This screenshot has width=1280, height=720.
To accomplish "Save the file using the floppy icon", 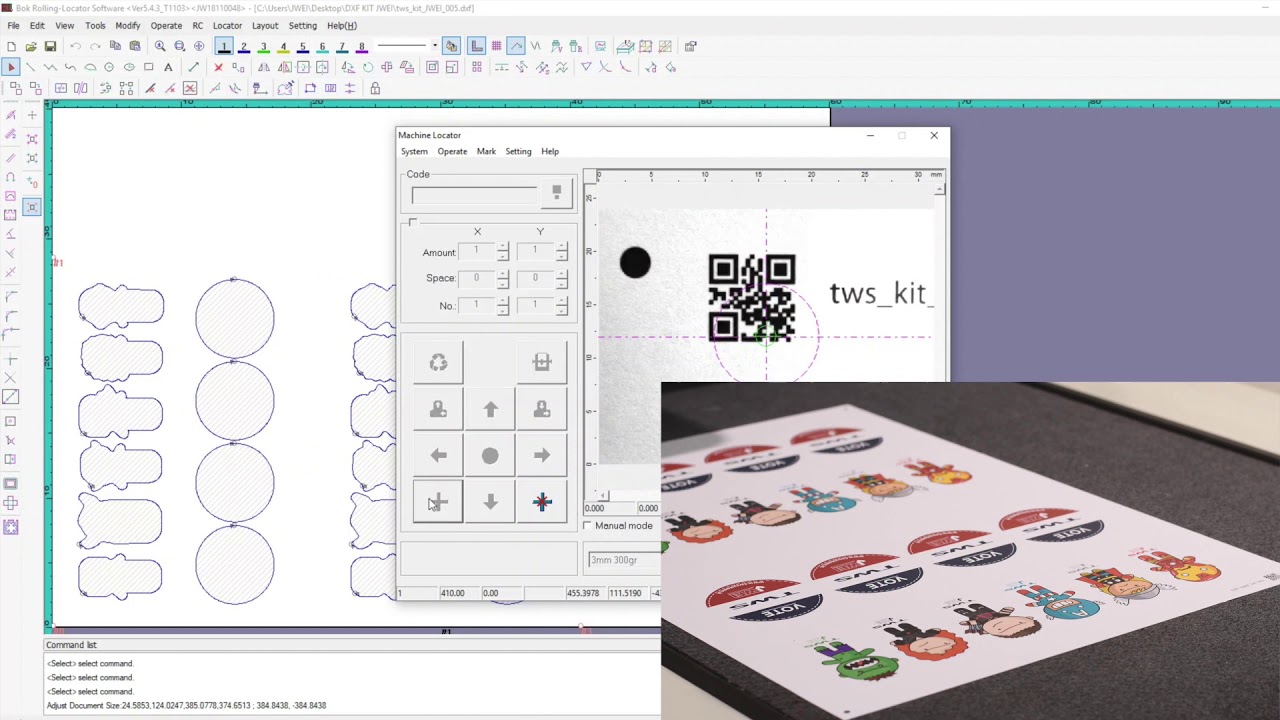I will click(50, 46).
